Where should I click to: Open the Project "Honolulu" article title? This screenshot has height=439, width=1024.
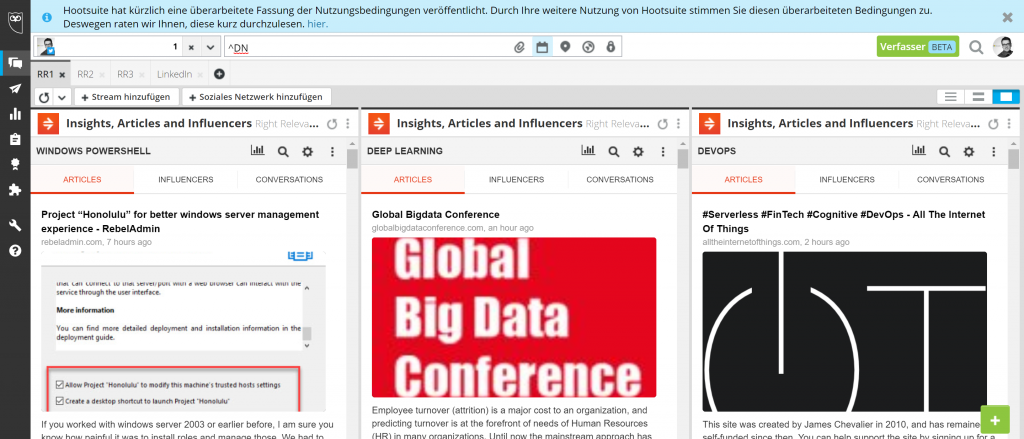pyautogui.click(x=180, y=221)
